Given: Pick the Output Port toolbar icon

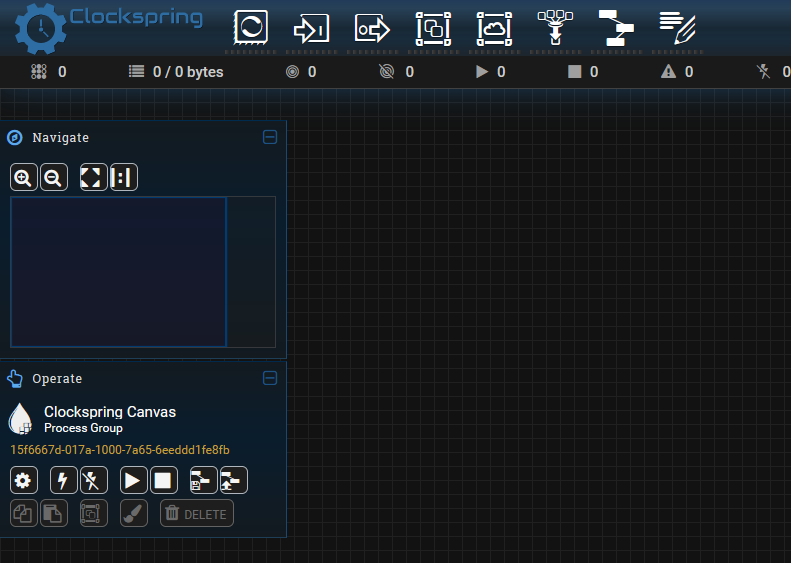Looking at the screenshot, I should point(373,29).
